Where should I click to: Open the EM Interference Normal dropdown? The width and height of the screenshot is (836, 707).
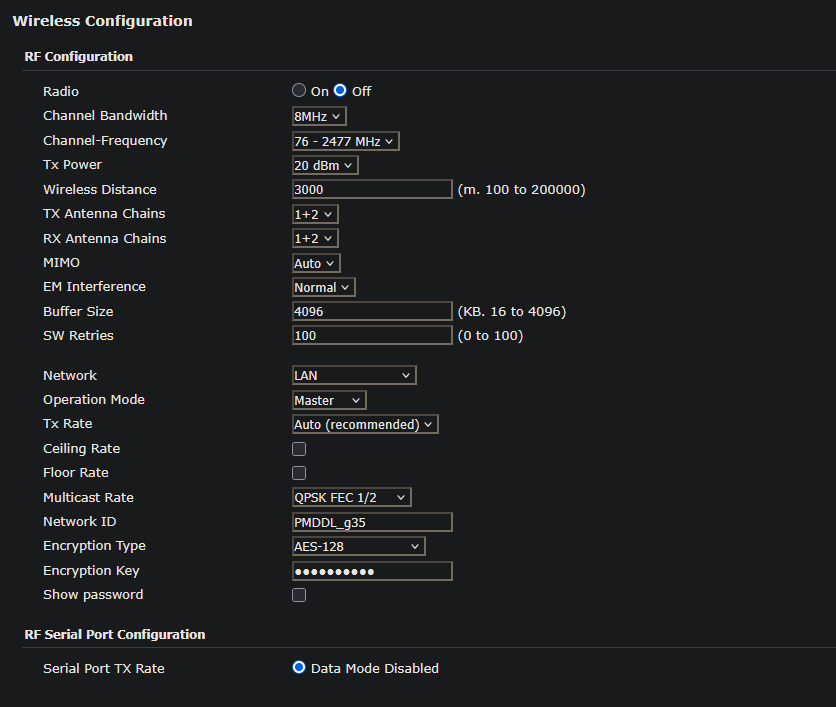coord(324,287)
